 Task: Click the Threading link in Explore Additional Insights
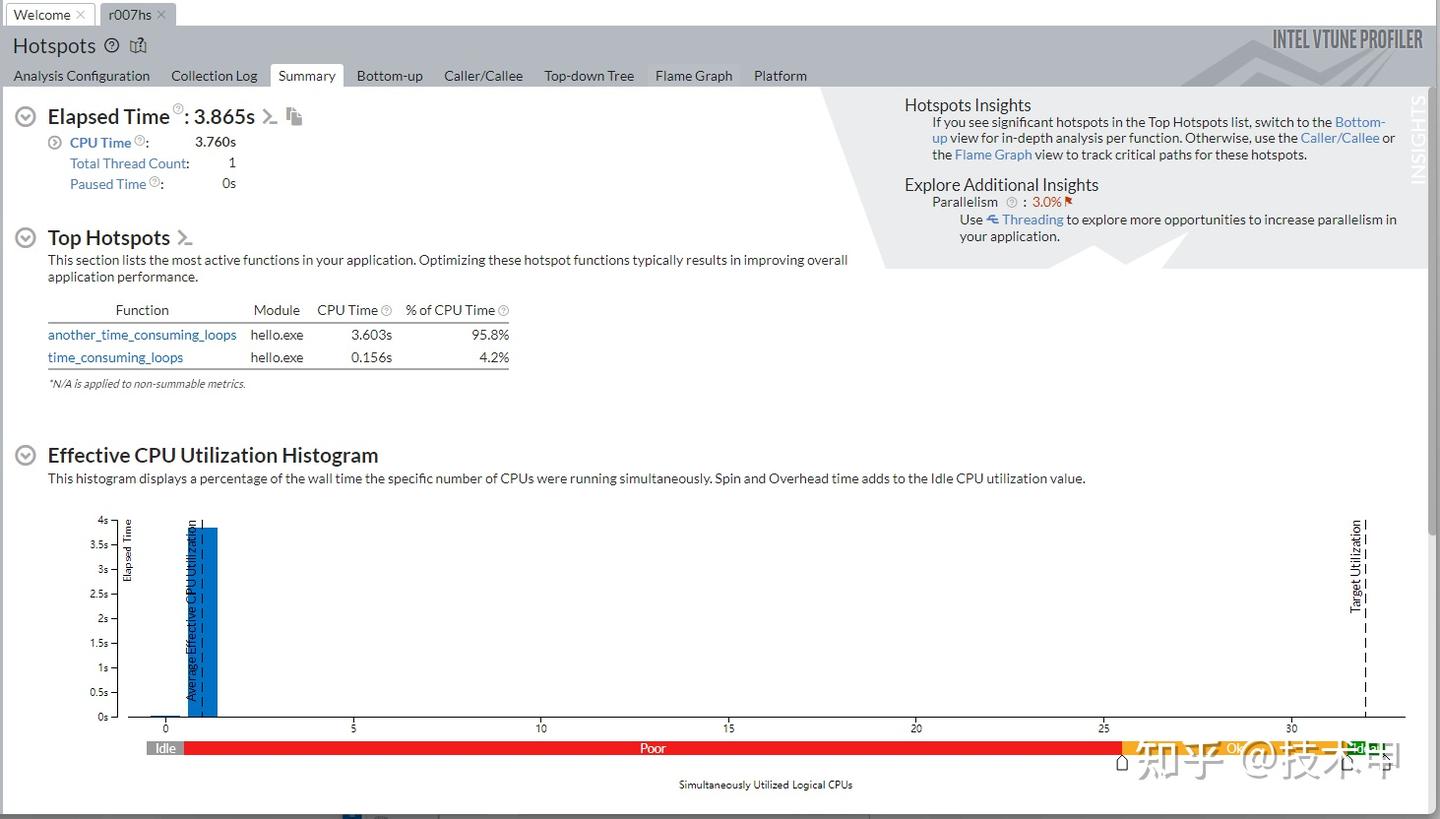tap(1031, 219)
